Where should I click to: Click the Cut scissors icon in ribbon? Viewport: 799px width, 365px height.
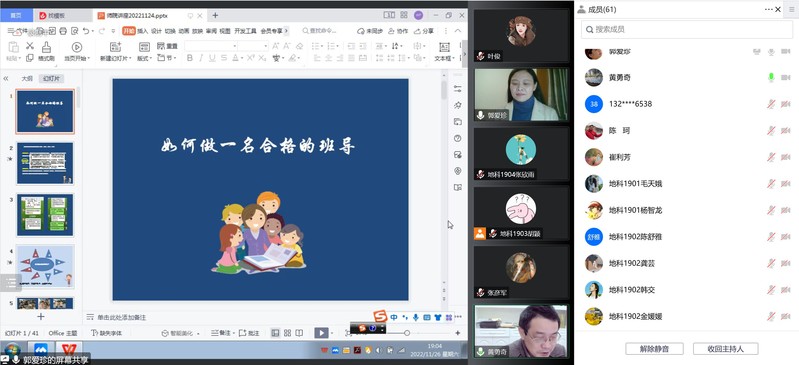pyautogui.click(x=30, y=46)
